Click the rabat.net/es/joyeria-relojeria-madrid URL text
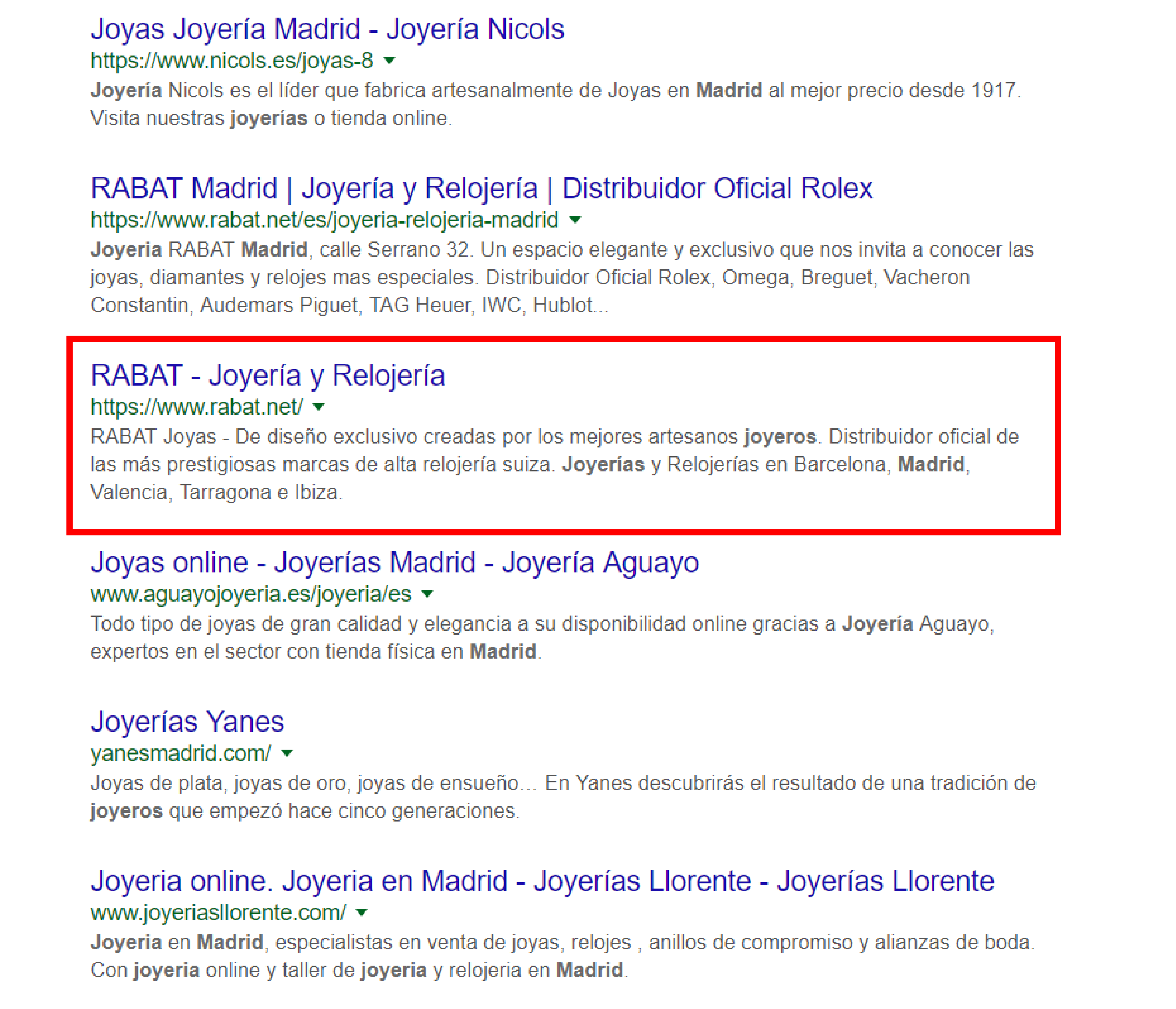 point(325,220)
